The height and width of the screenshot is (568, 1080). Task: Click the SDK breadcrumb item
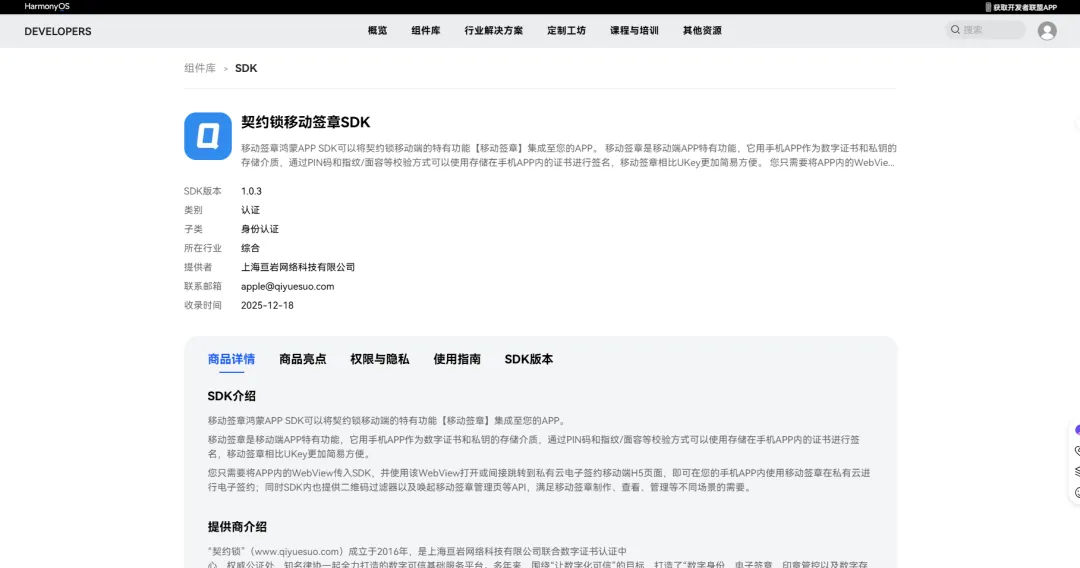pyautogui.click(x=246, y=68)
